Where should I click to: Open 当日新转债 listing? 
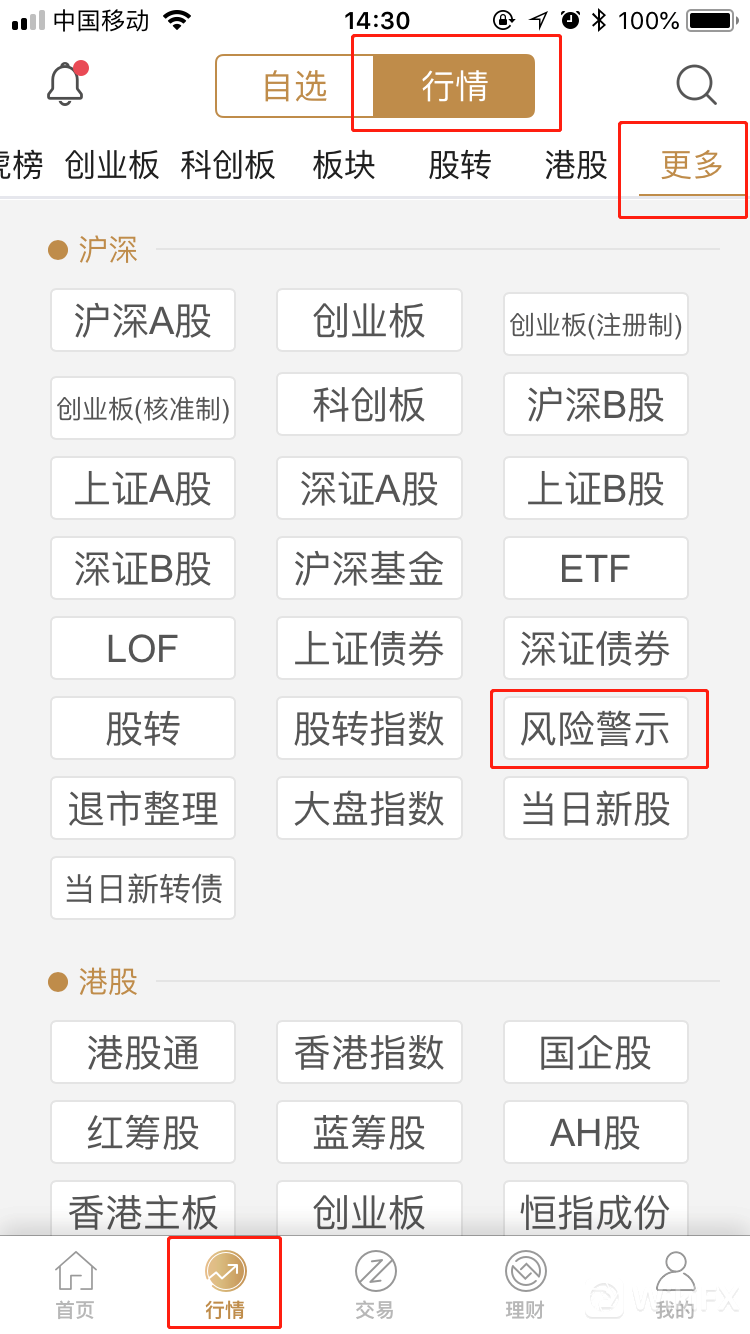(143, 888)
